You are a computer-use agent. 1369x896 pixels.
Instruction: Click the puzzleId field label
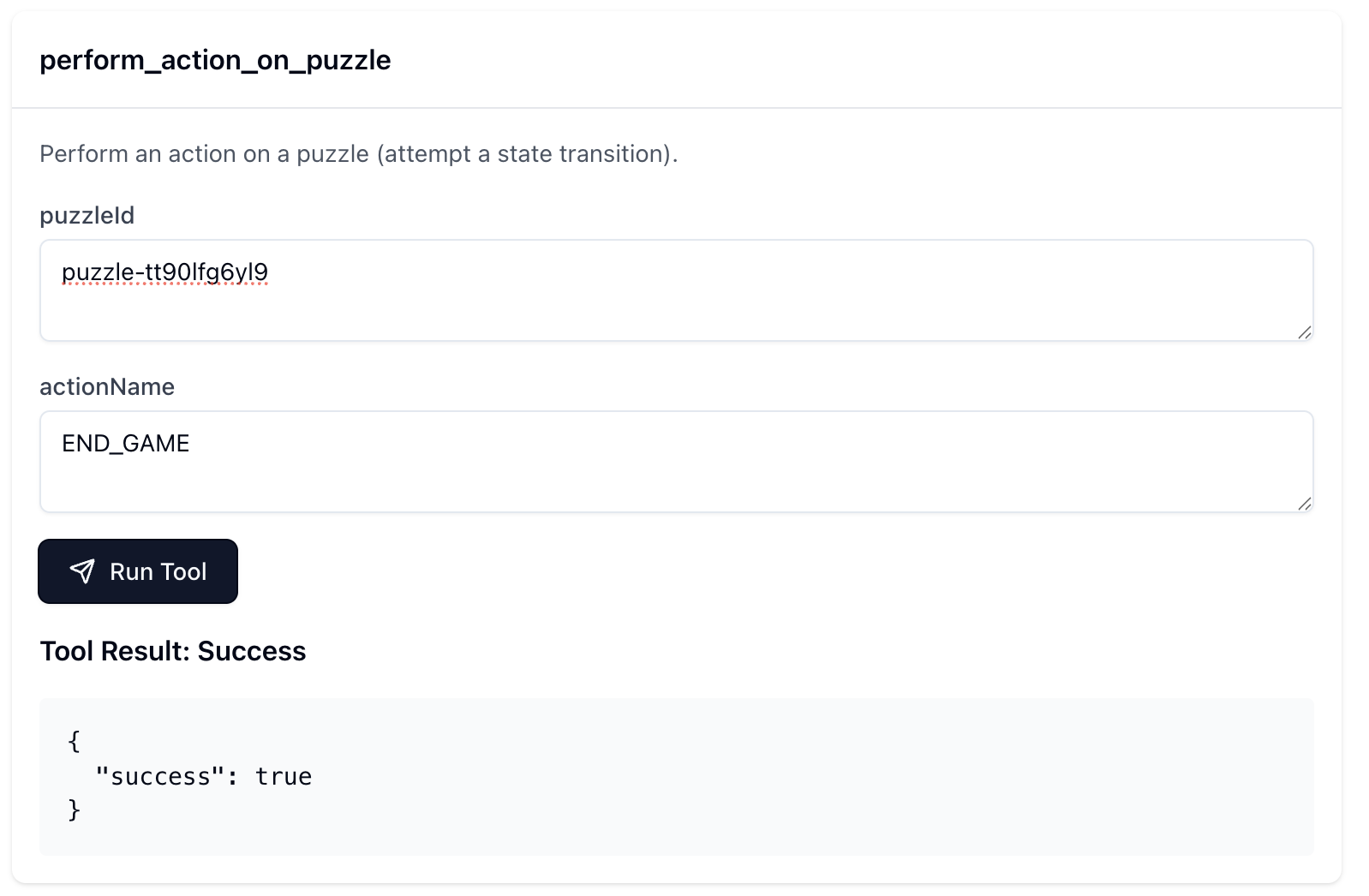point(87,215)
